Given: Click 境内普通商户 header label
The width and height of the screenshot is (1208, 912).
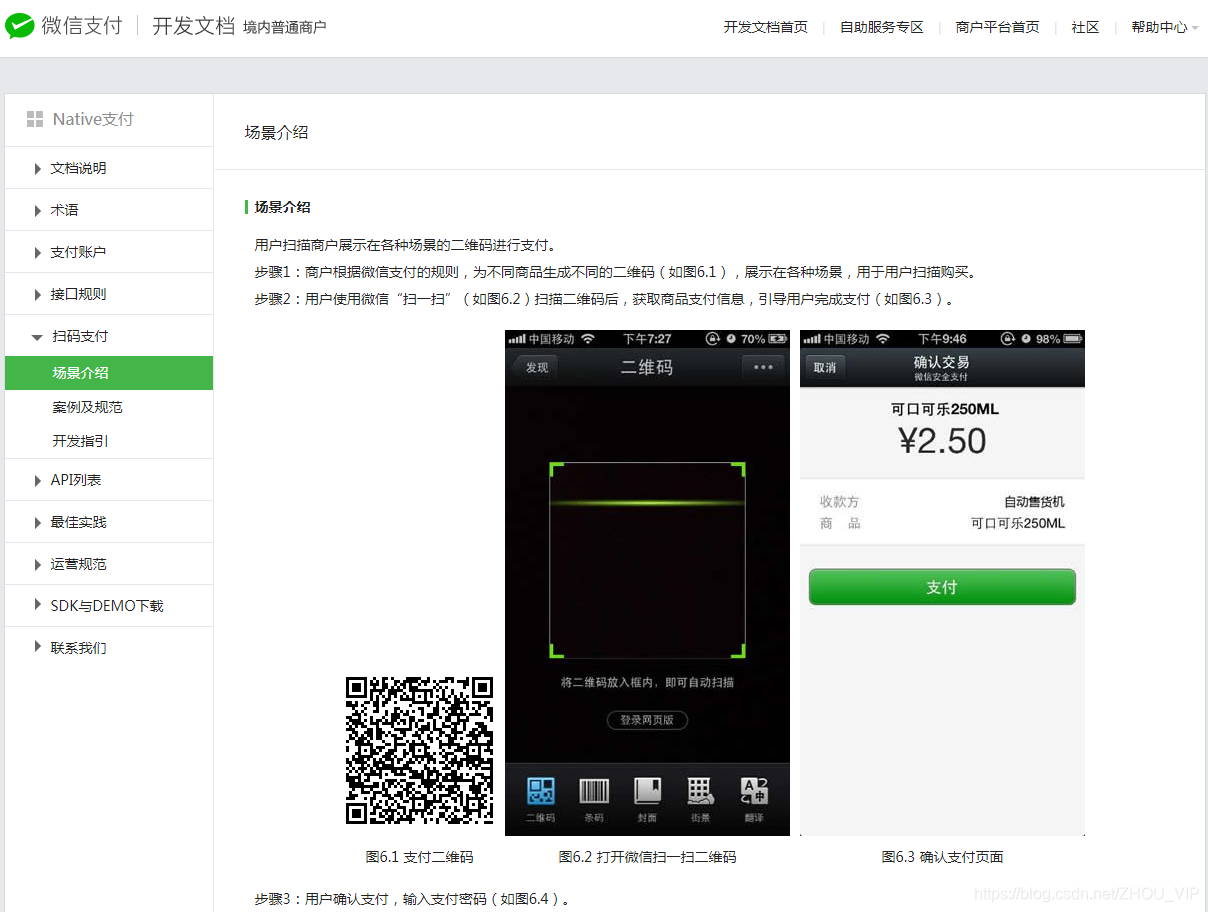Looking at the screenshot, I should pos(285,27).
